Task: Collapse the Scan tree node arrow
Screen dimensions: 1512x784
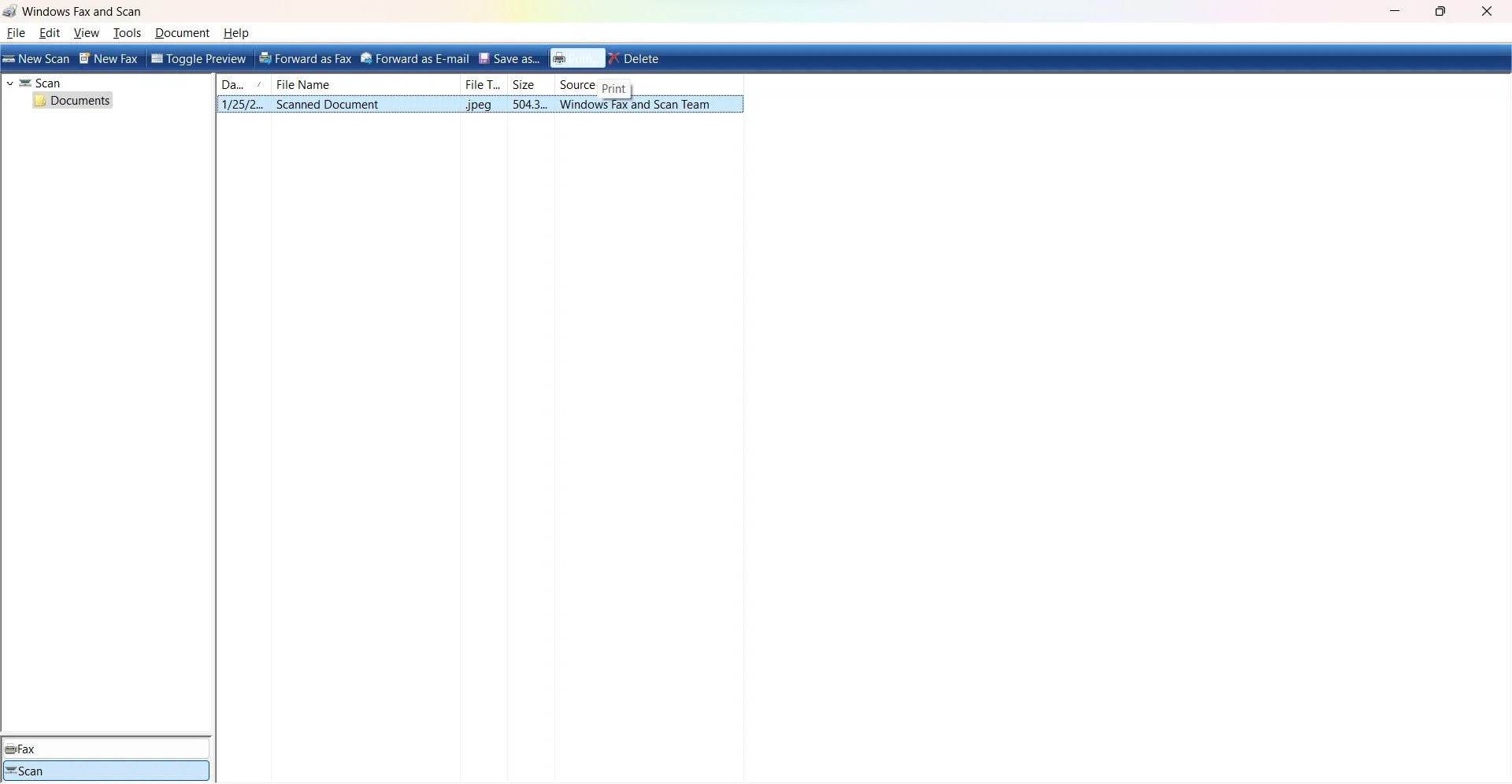Action: [x=10, y=83]
